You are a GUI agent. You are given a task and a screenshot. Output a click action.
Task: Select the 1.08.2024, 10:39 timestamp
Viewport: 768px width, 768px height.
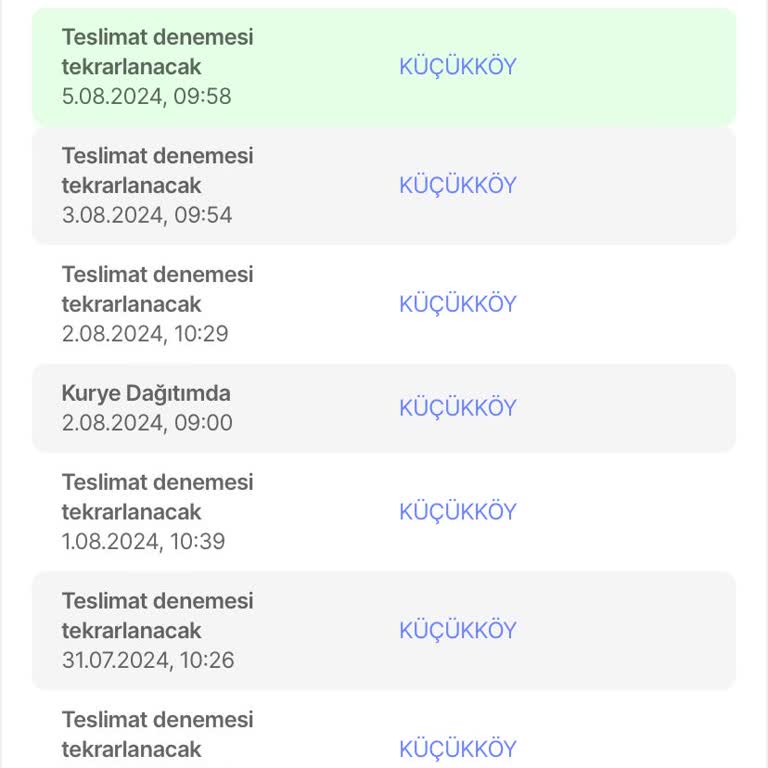pyautogui.click(x=143, y=542)
